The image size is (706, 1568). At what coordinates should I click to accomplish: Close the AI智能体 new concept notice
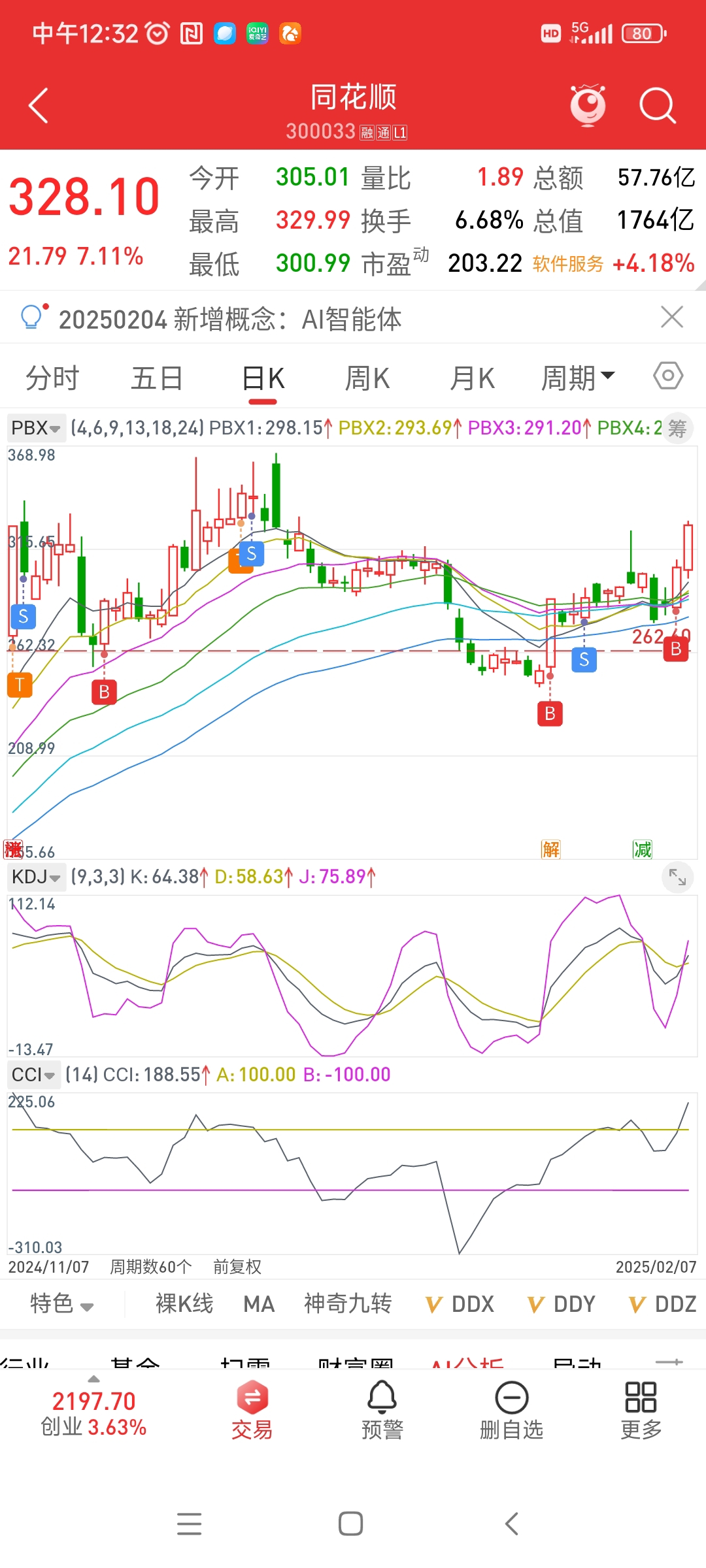(x=672, y=317)
